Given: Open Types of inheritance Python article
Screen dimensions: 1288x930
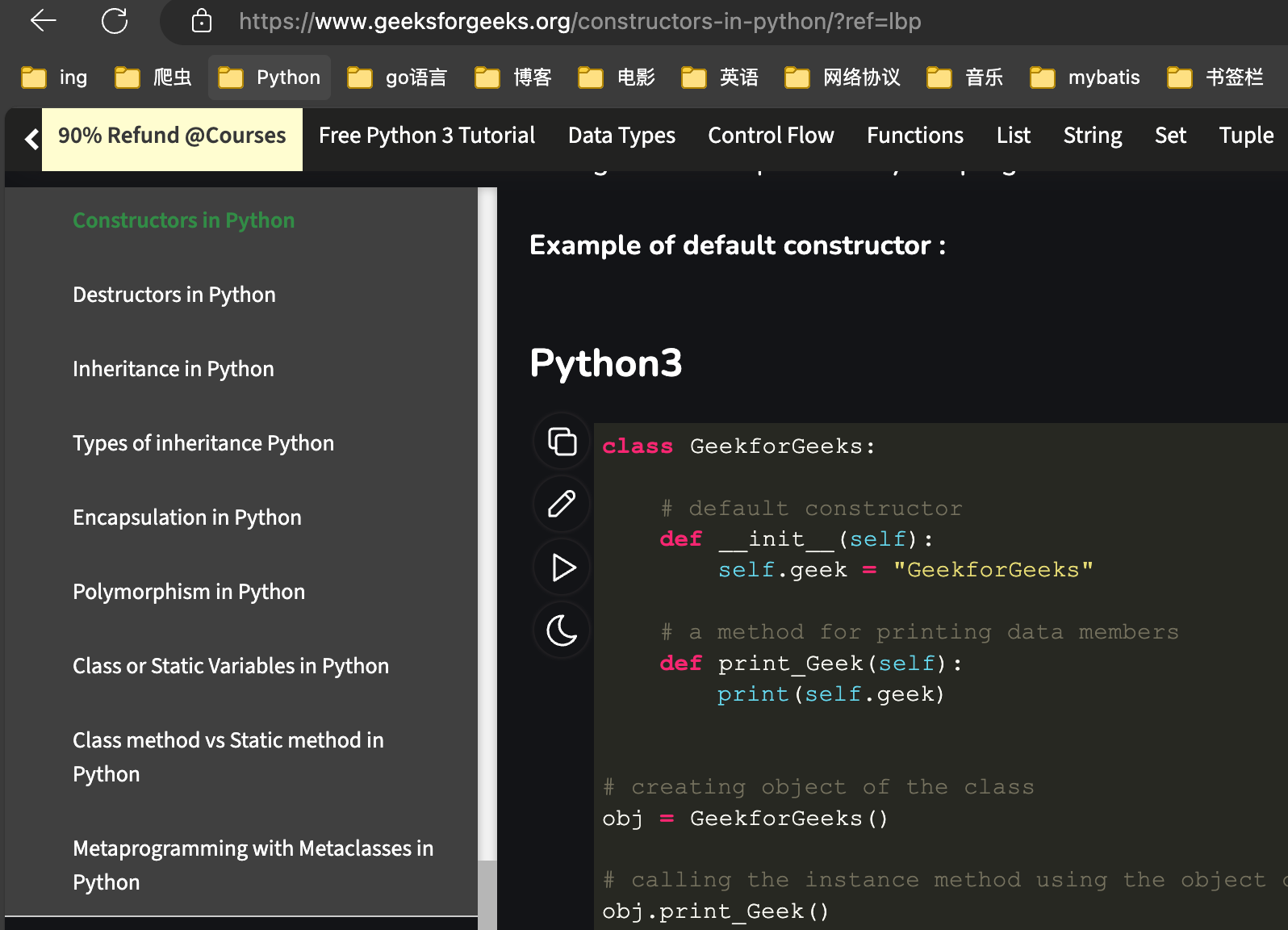Looking at the screenshot, I should click(x=203, y=443).
